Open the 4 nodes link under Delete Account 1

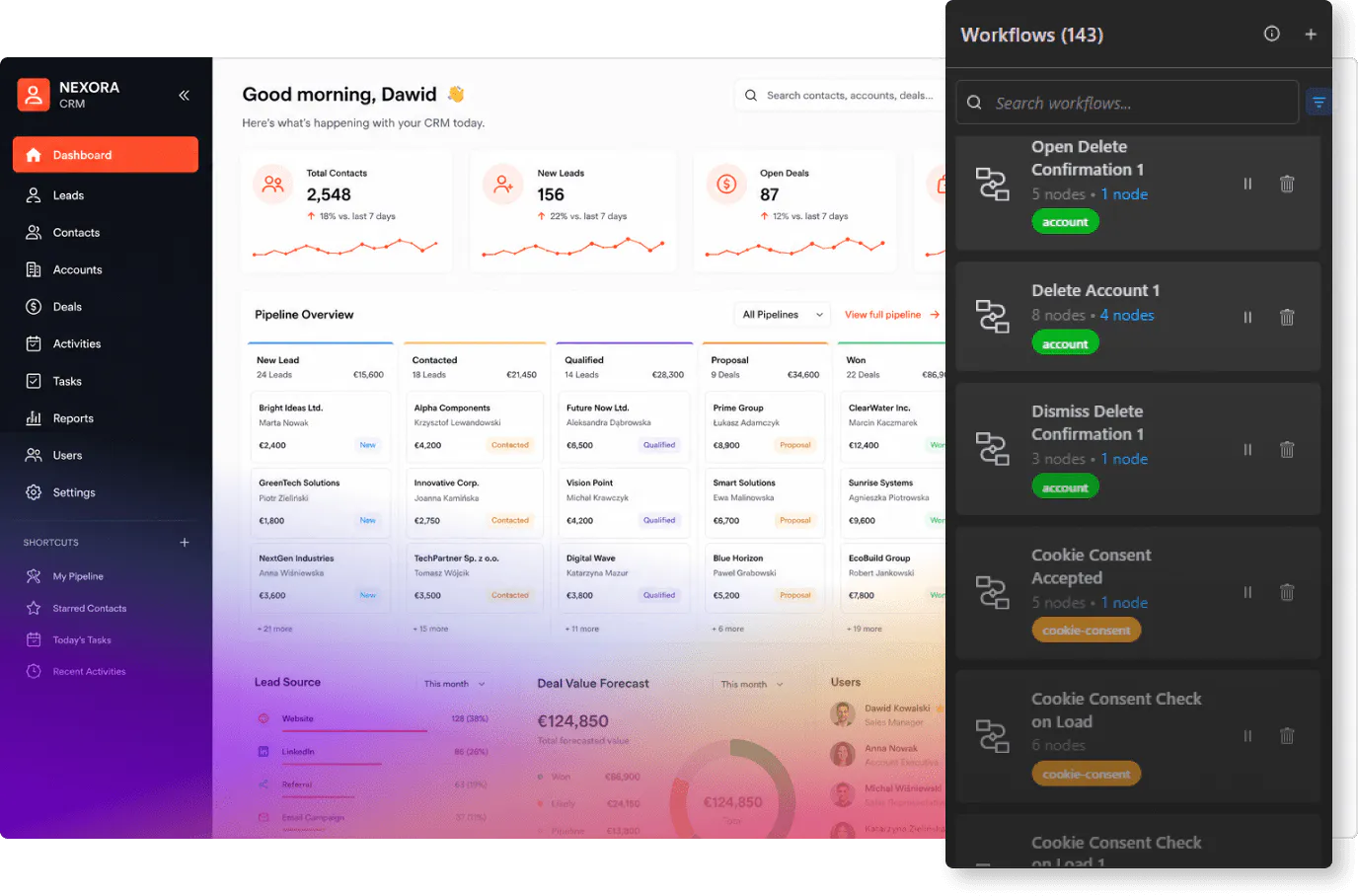(x=1127, y=315)
